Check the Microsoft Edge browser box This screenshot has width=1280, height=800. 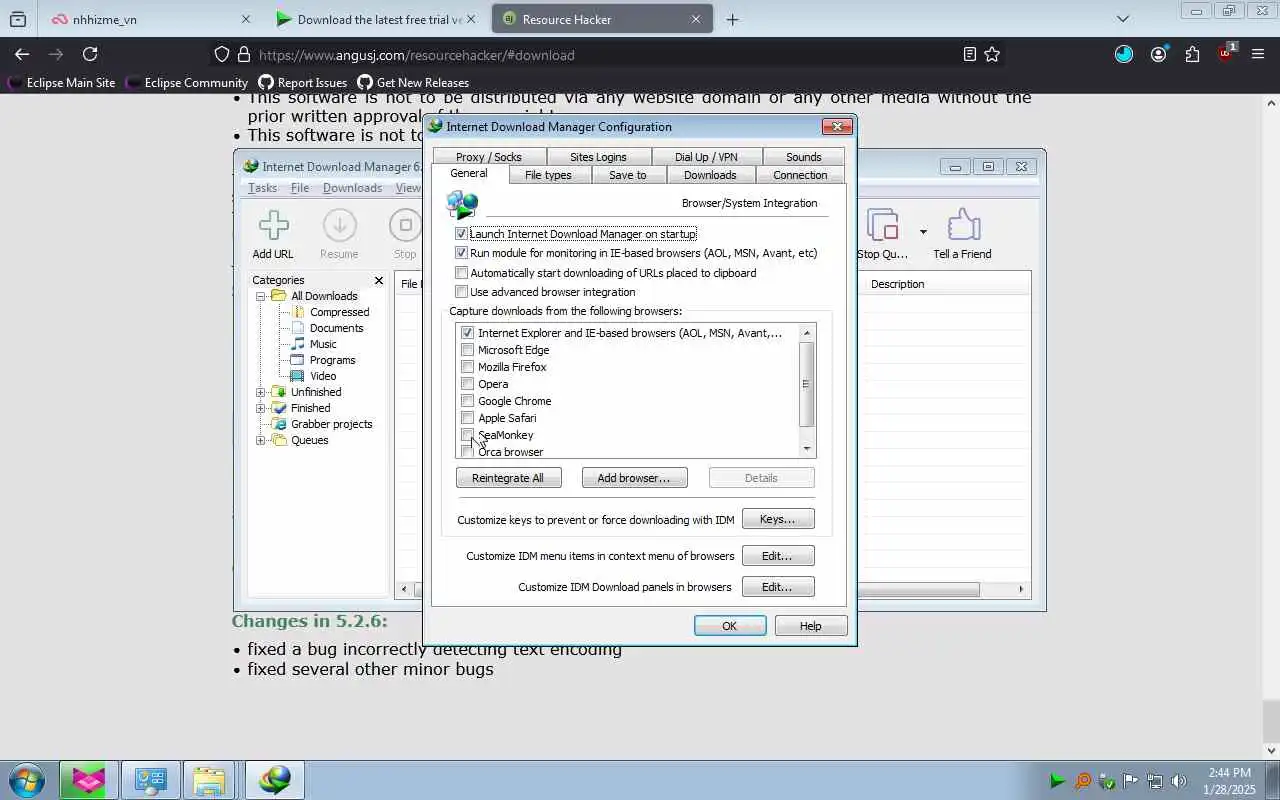(x=467, y=350)
